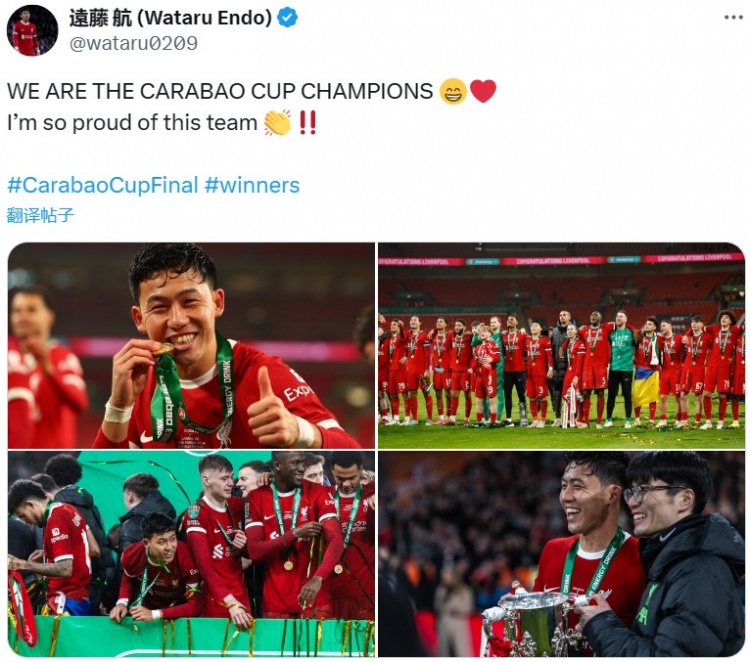
Task: Open photo of player biting medal
Action: click(x=191, y=345)
